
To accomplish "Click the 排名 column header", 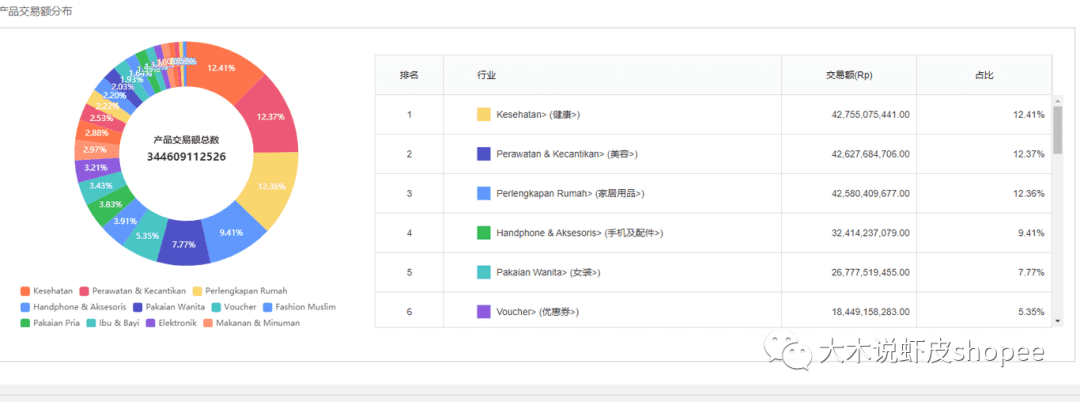I will pyautogui.click(x=410, y=75).
